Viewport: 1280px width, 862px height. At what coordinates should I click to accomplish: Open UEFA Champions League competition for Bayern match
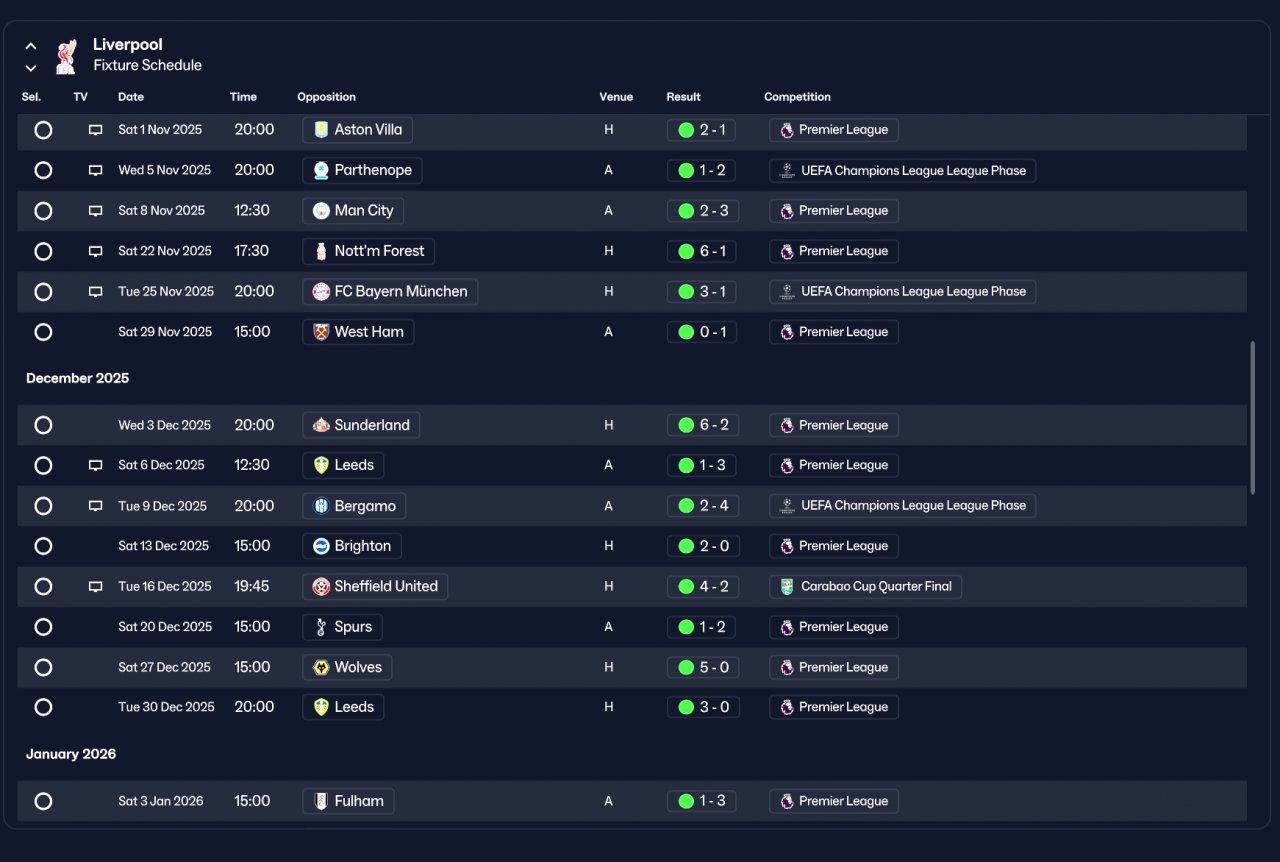903,292
